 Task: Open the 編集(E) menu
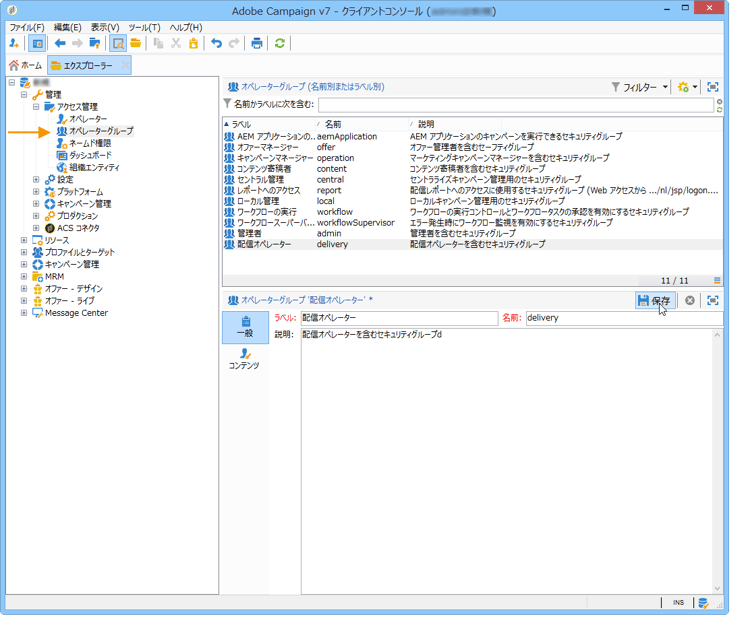point(67,27)
